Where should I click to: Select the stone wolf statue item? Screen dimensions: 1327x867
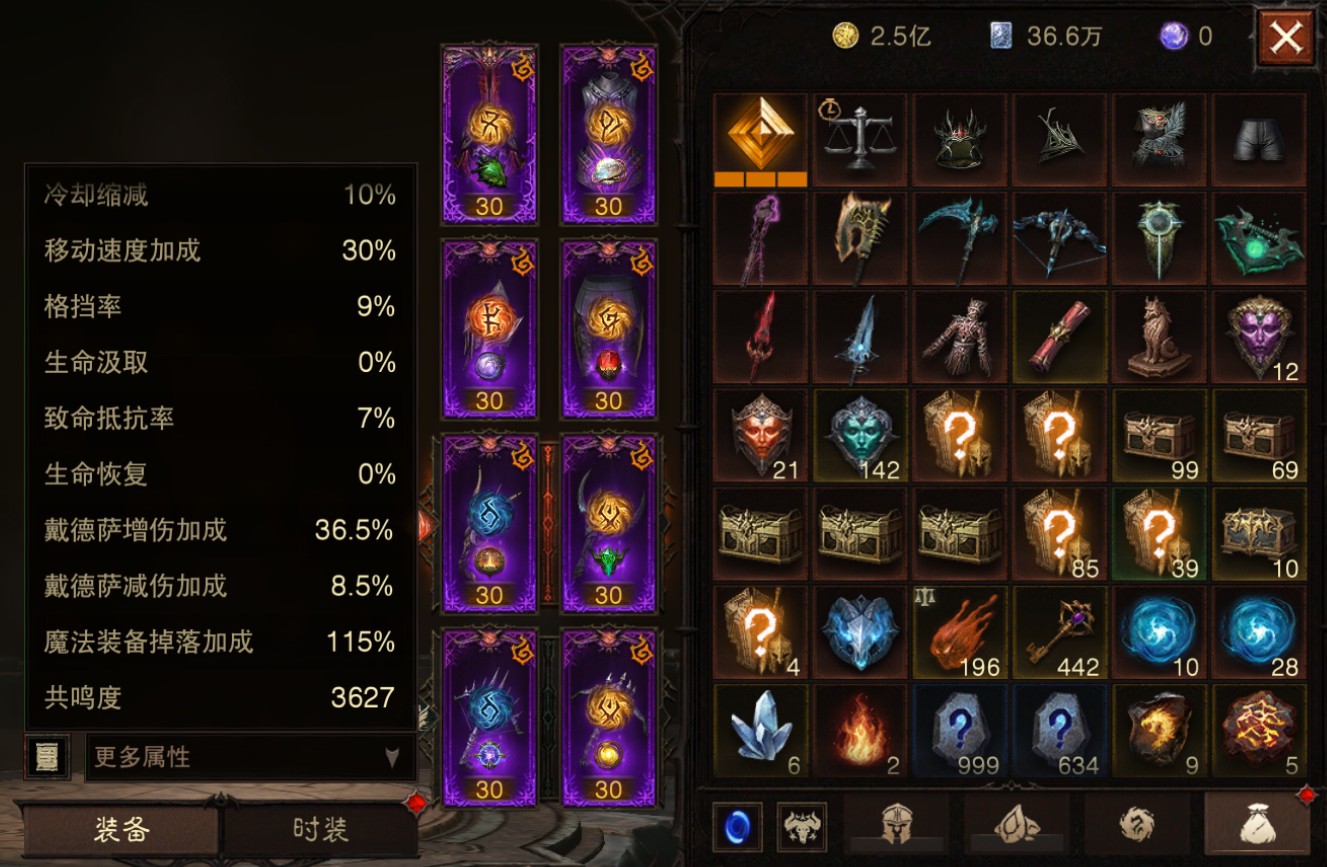pyautogui.click(x=1159, y=337)
